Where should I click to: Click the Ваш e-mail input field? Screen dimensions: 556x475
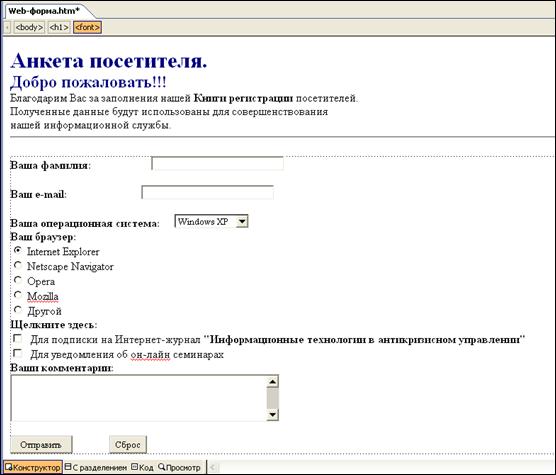click(207, 192)
